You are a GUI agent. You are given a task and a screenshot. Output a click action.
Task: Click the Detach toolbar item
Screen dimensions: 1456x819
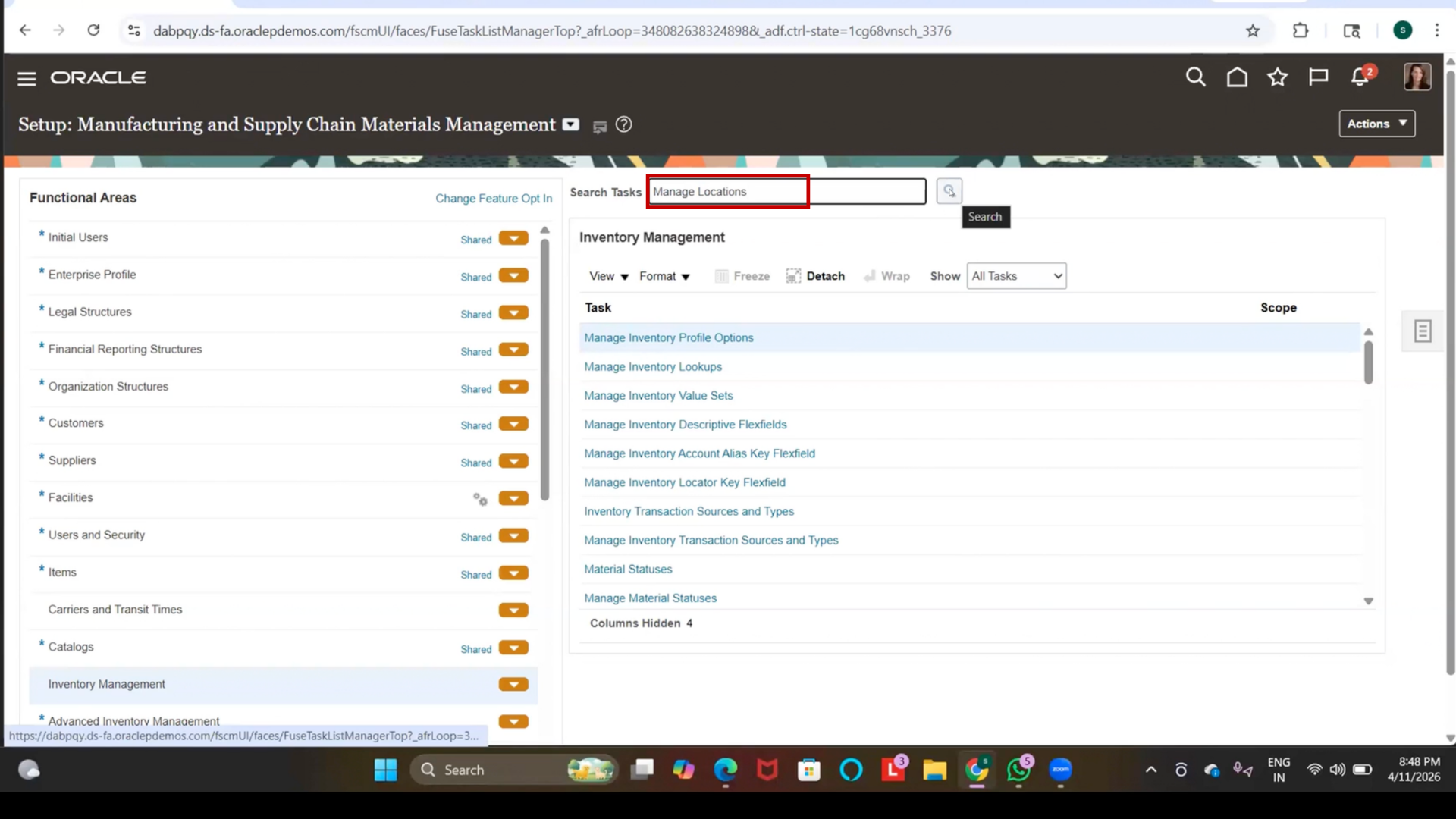[x=815, y=276]
